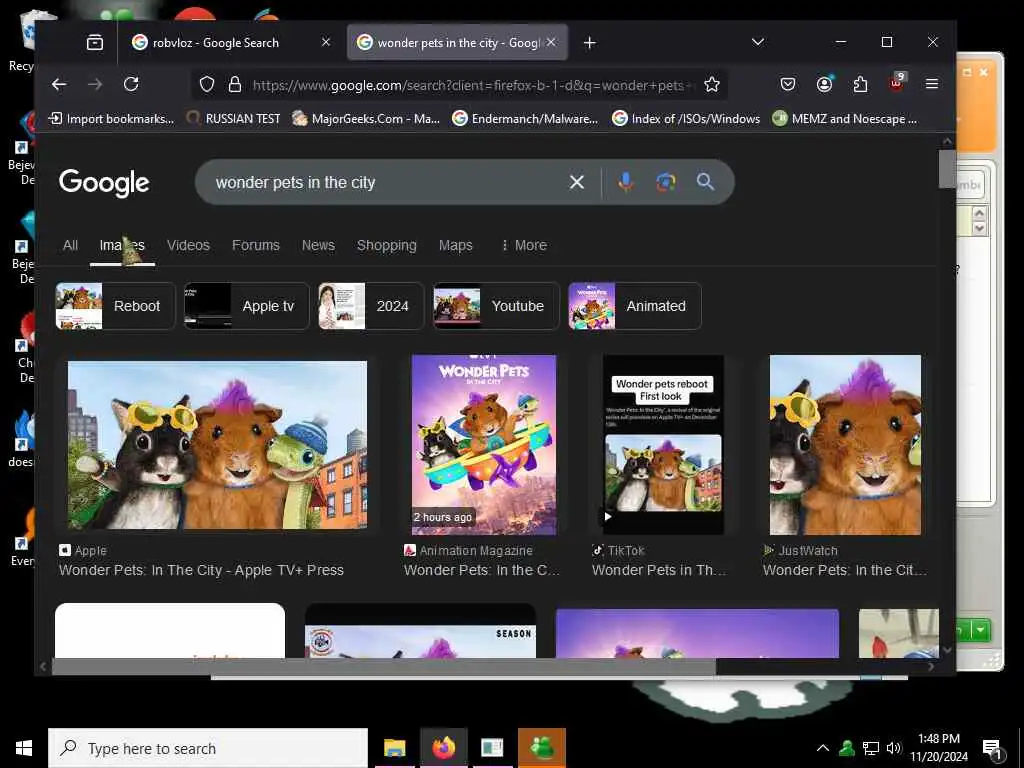The image size is (1024, 768).
Task: Open MajorGeeks.Com bookmark
Action: pyautogui.click(x=366, y=119)
